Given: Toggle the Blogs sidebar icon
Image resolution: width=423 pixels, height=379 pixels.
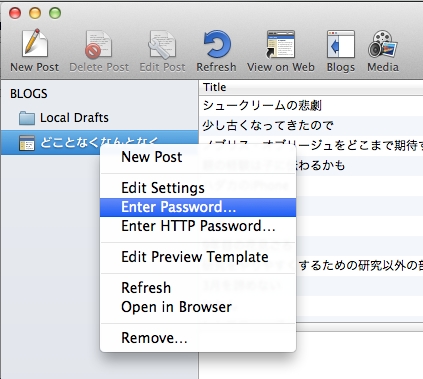Looking at the screenshot, I should (x=341, y=44).
